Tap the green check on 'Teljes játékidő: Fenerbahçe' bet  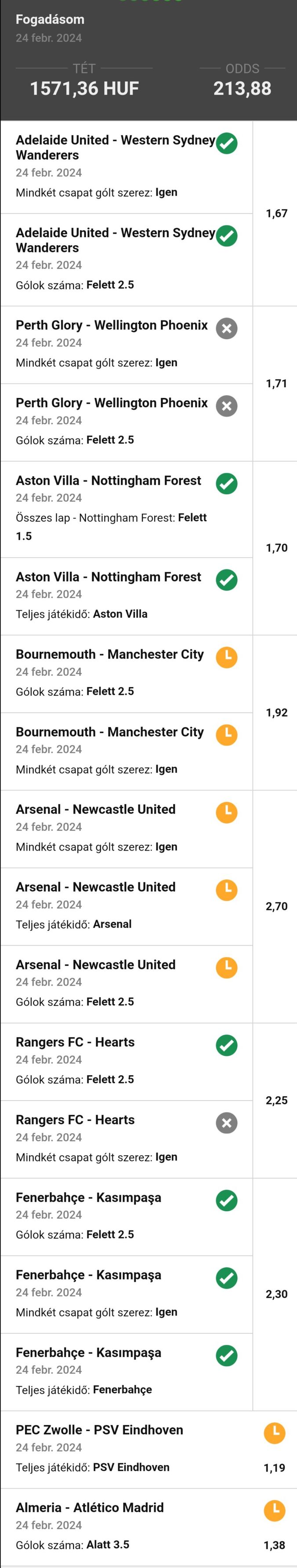point(227,1355)
